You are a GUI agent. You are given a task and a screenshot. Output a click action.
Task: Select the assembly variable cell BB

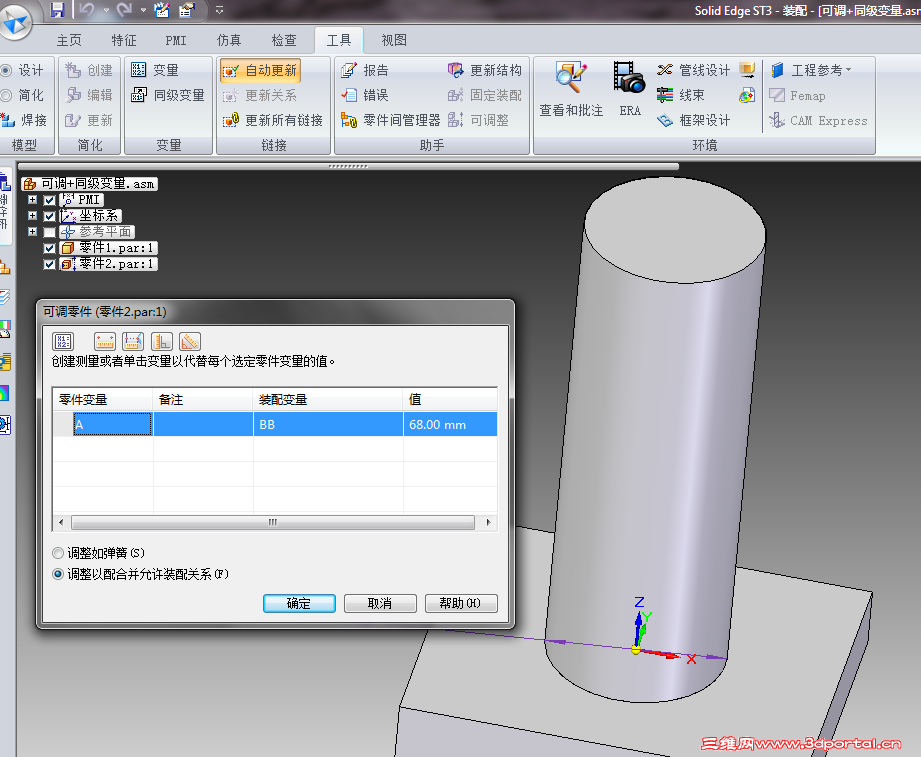coord(328,424)
